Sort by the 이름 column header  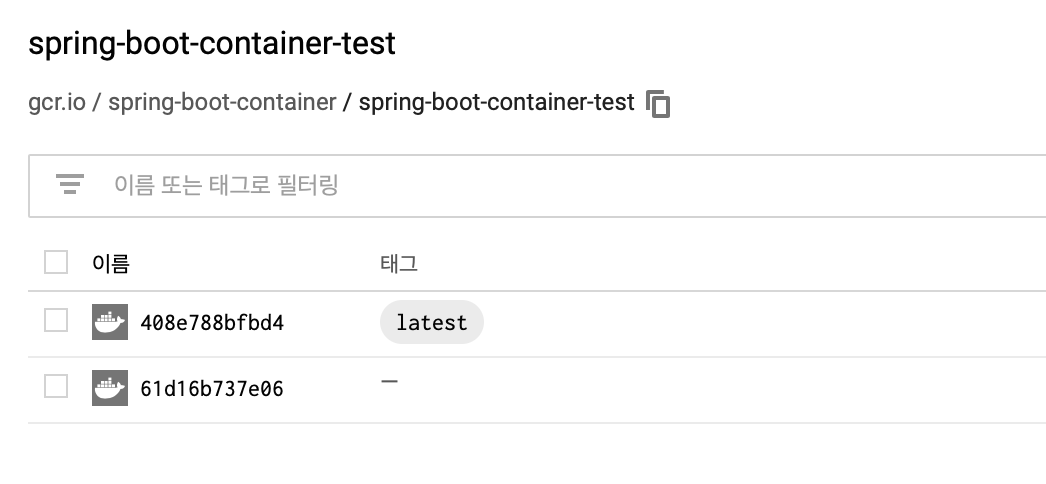[110, 264]
